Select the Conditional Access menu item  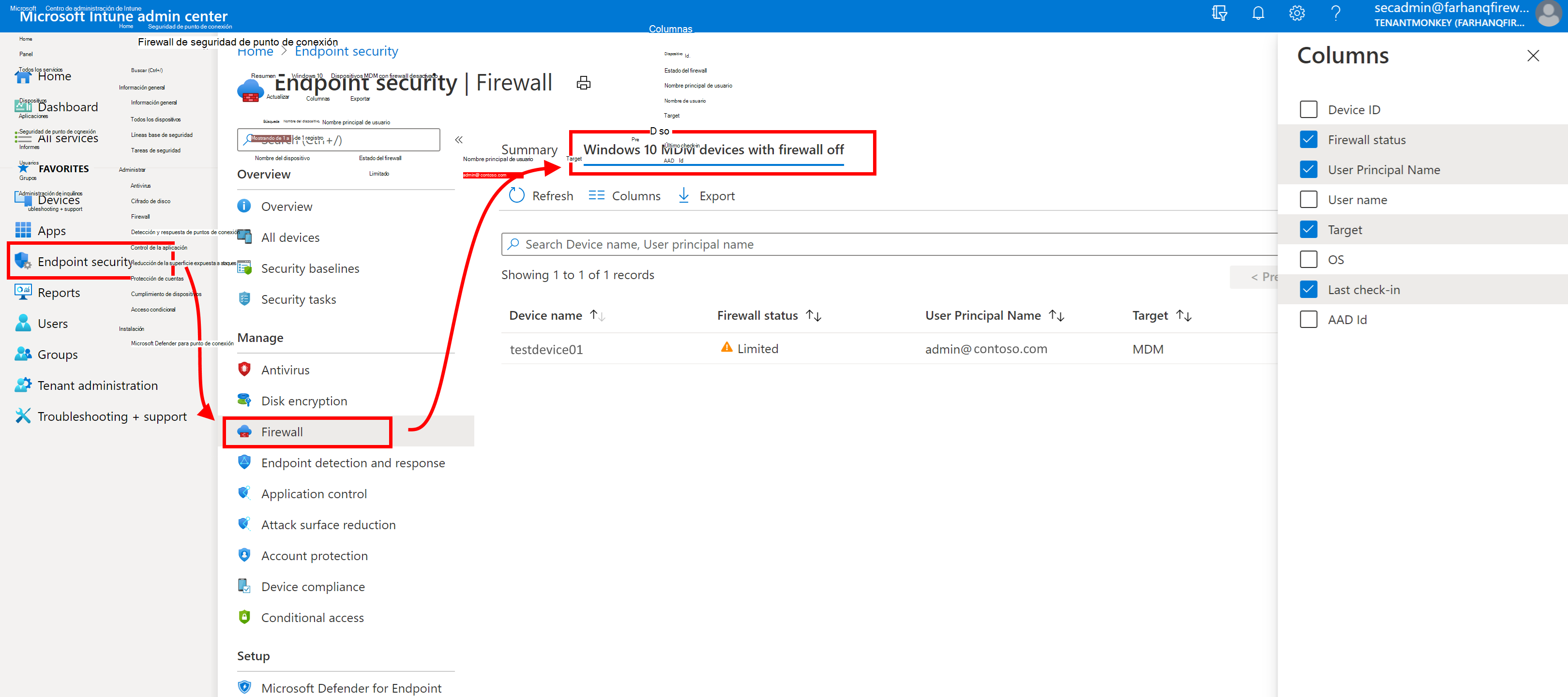coord(313,617)
